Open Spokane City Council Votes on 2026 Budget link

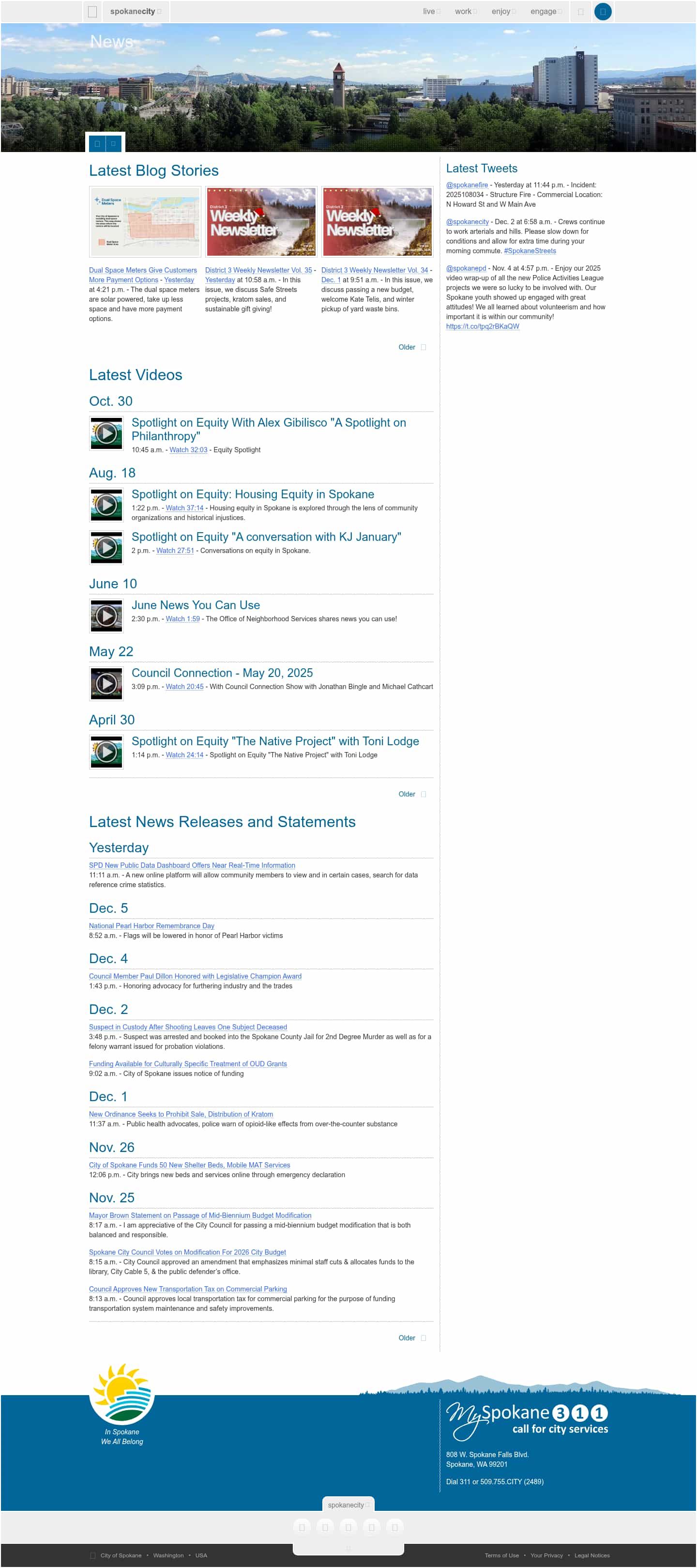click(x=187, y=1253)
